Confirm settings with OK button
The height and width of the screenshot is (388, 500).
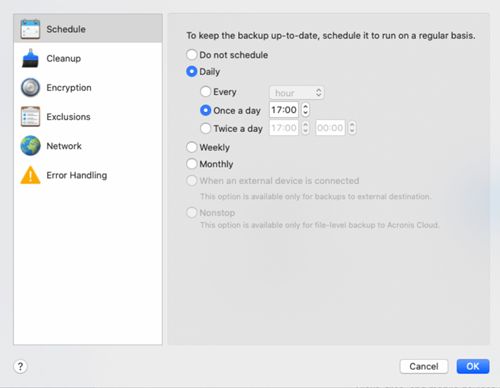pos(473,366)
